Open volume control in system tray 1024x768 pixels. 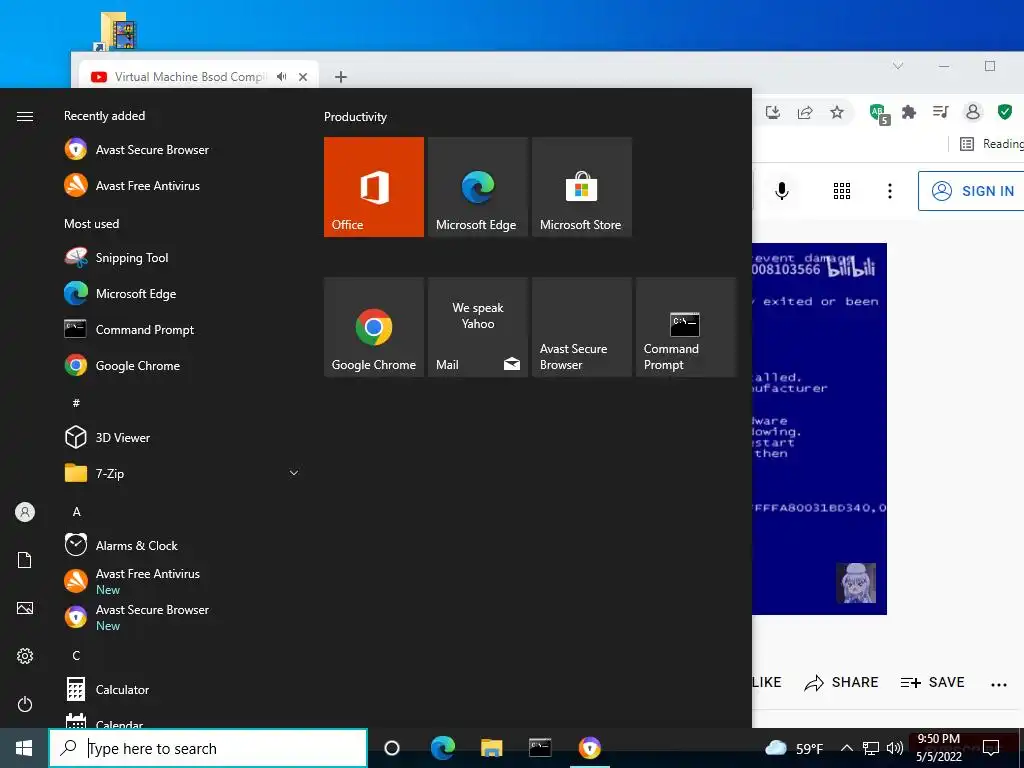tap(895, 748)
